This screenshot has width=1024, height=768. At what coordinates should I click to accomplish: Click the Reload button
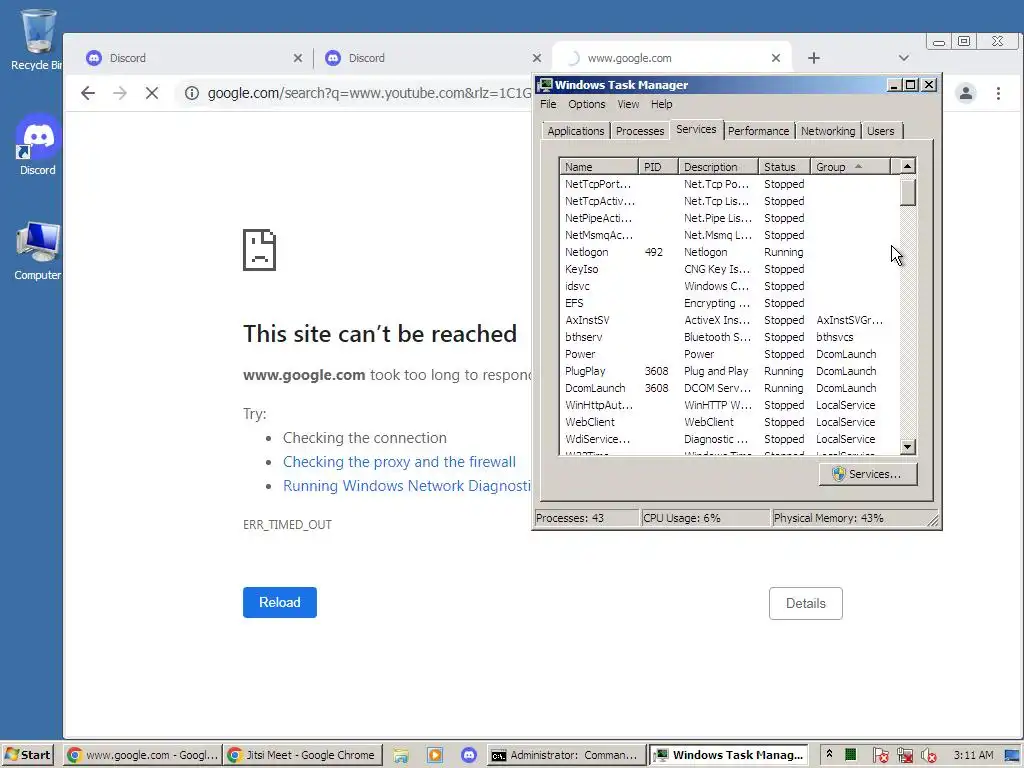click(x=280, y=602)
